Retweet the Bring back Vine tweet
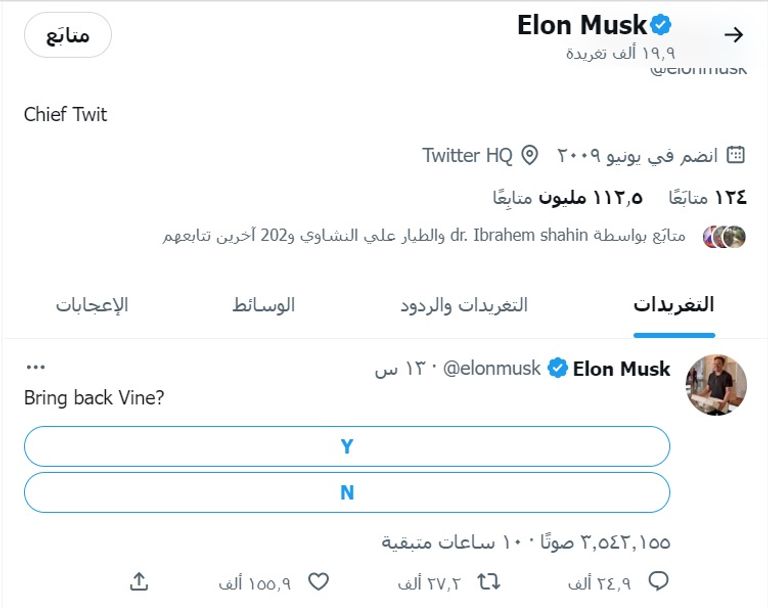768x608 pixels. (x=489, y=581)
